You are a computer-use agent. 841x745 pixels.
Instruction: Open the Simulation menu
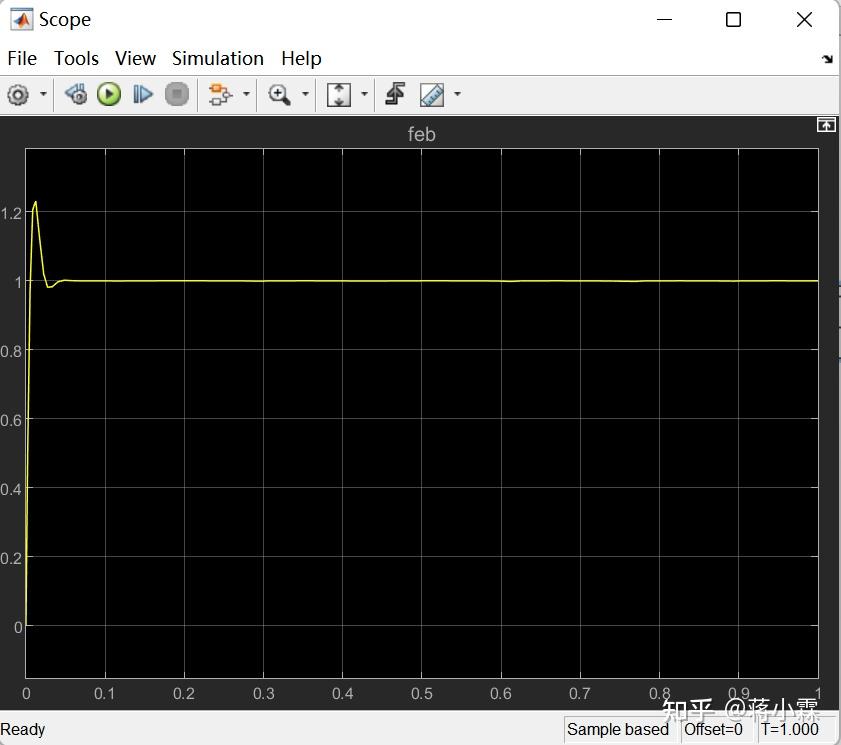click(217, 58)
